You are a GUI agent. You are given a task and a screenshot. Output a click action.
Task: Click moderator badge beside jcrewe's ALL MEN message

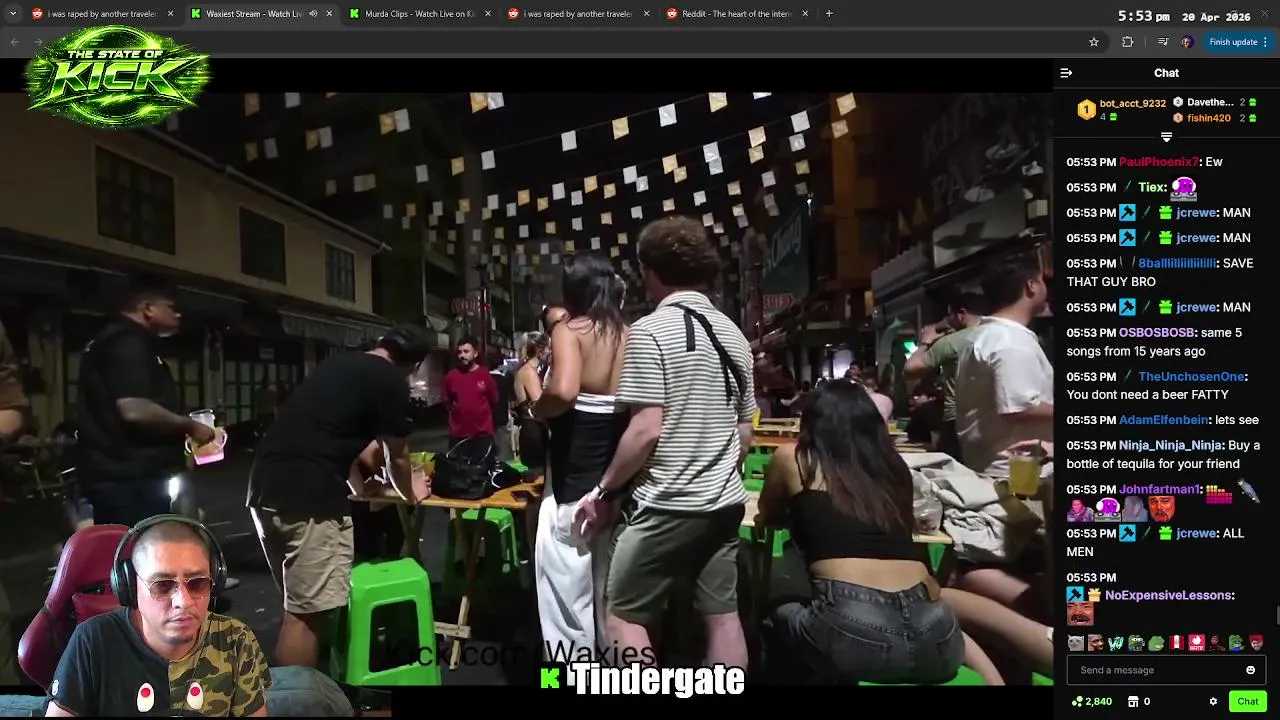(1127, 534)
